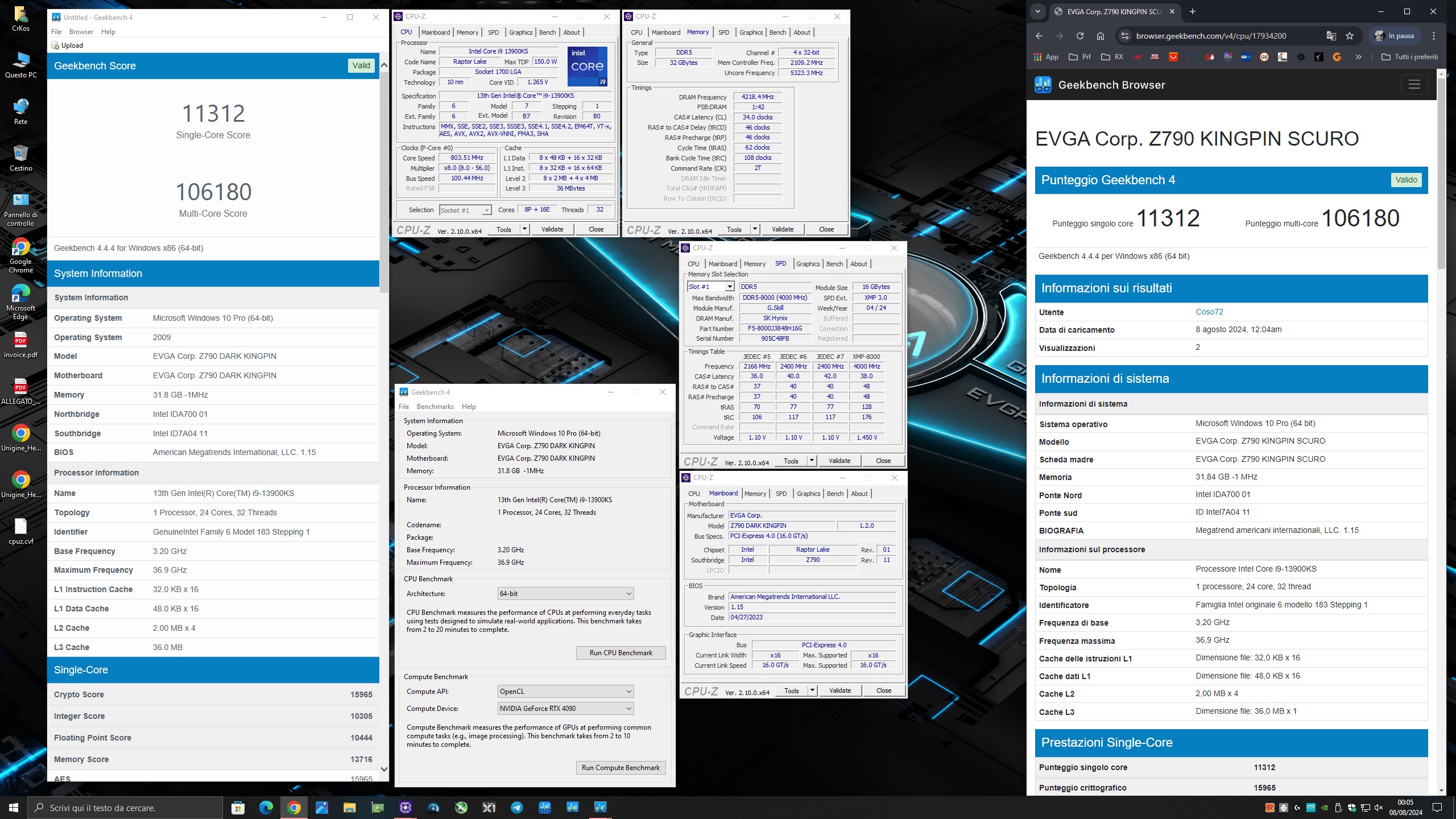This screenshot has width=1456, height=819.
Task: Click the XI benchmark taskbar icon
Action: click(489, 807)
